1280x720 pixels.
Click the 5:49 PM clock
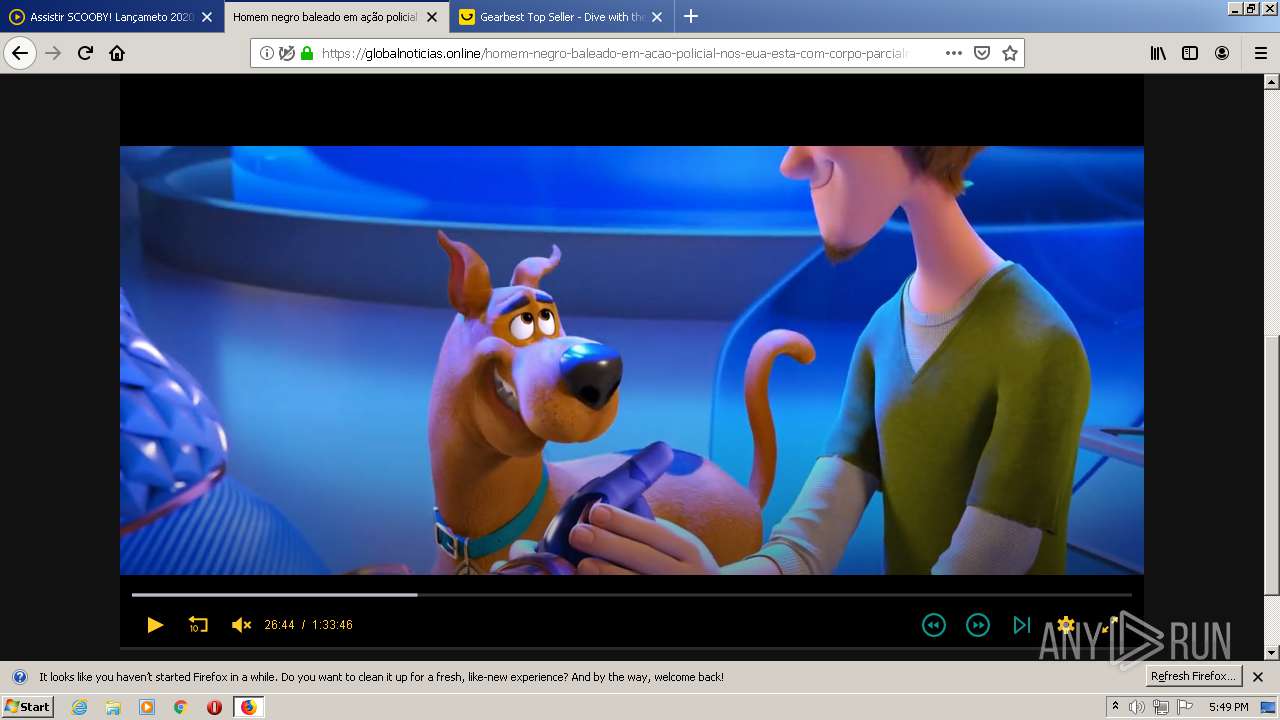coord(1228,707)
